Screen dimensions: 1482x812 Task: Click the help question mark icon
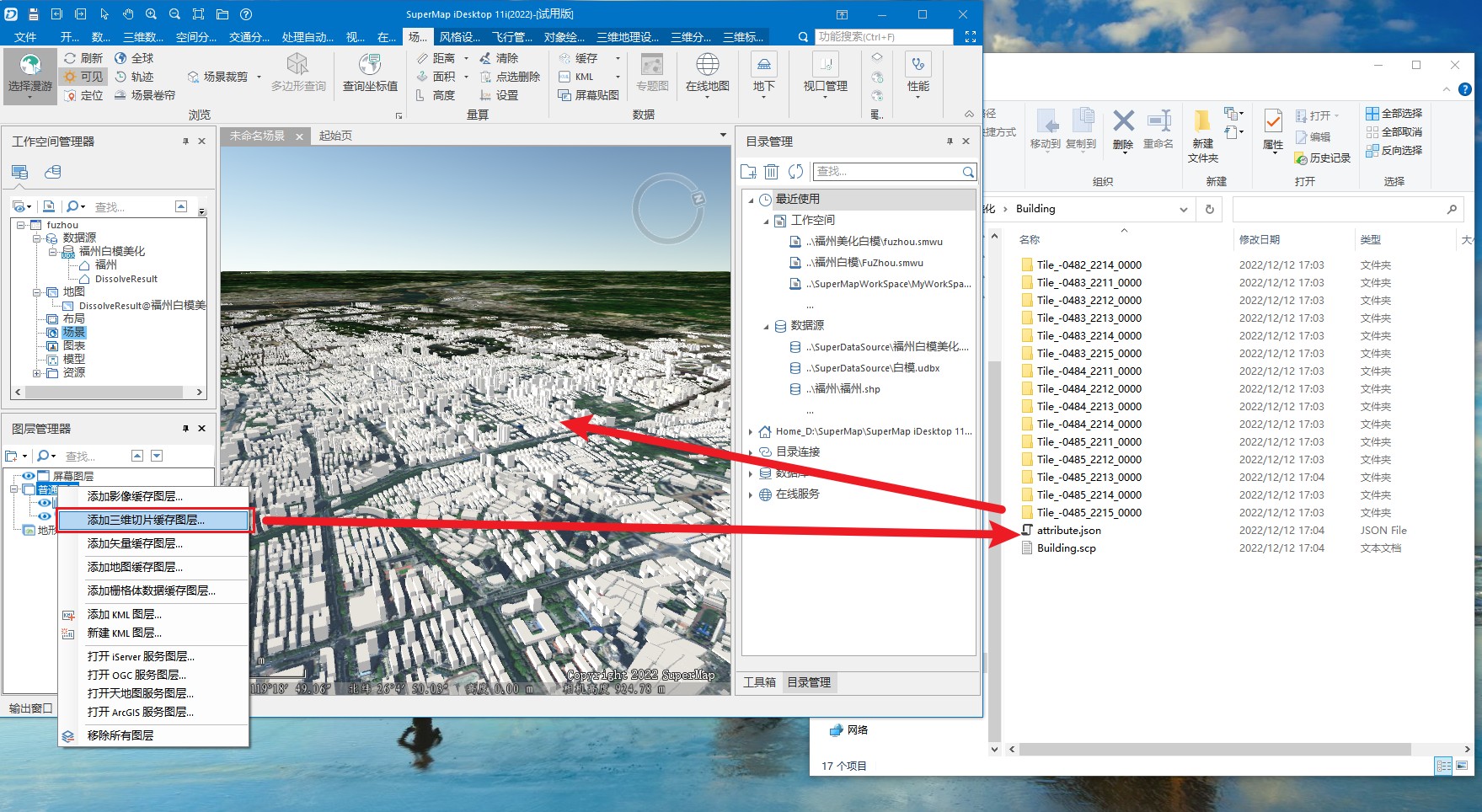[x=245, y=14]
